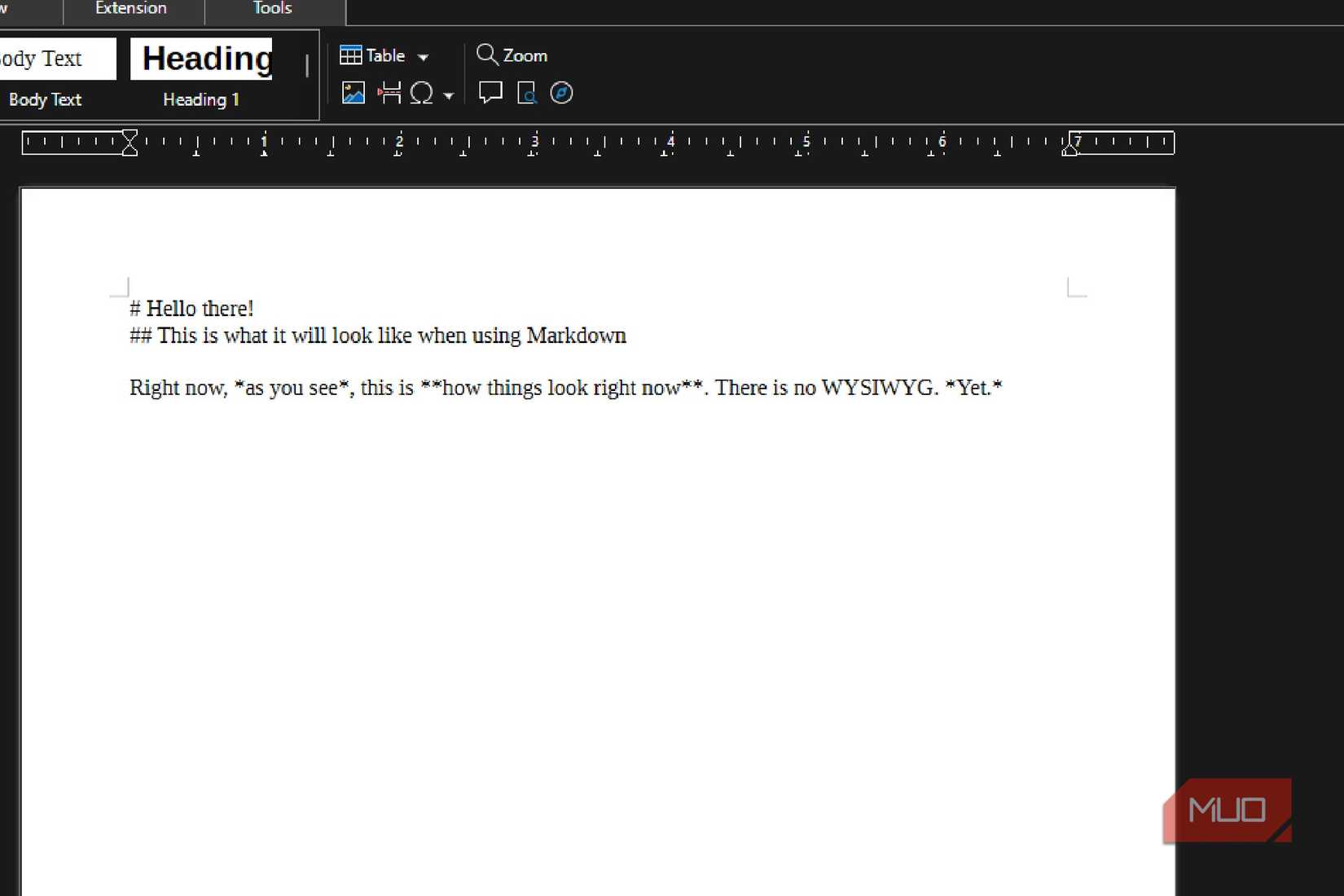1344x896 pixels.
Task: Open Find and Replace with the page-magnifier icon
Action: (526, 93)
